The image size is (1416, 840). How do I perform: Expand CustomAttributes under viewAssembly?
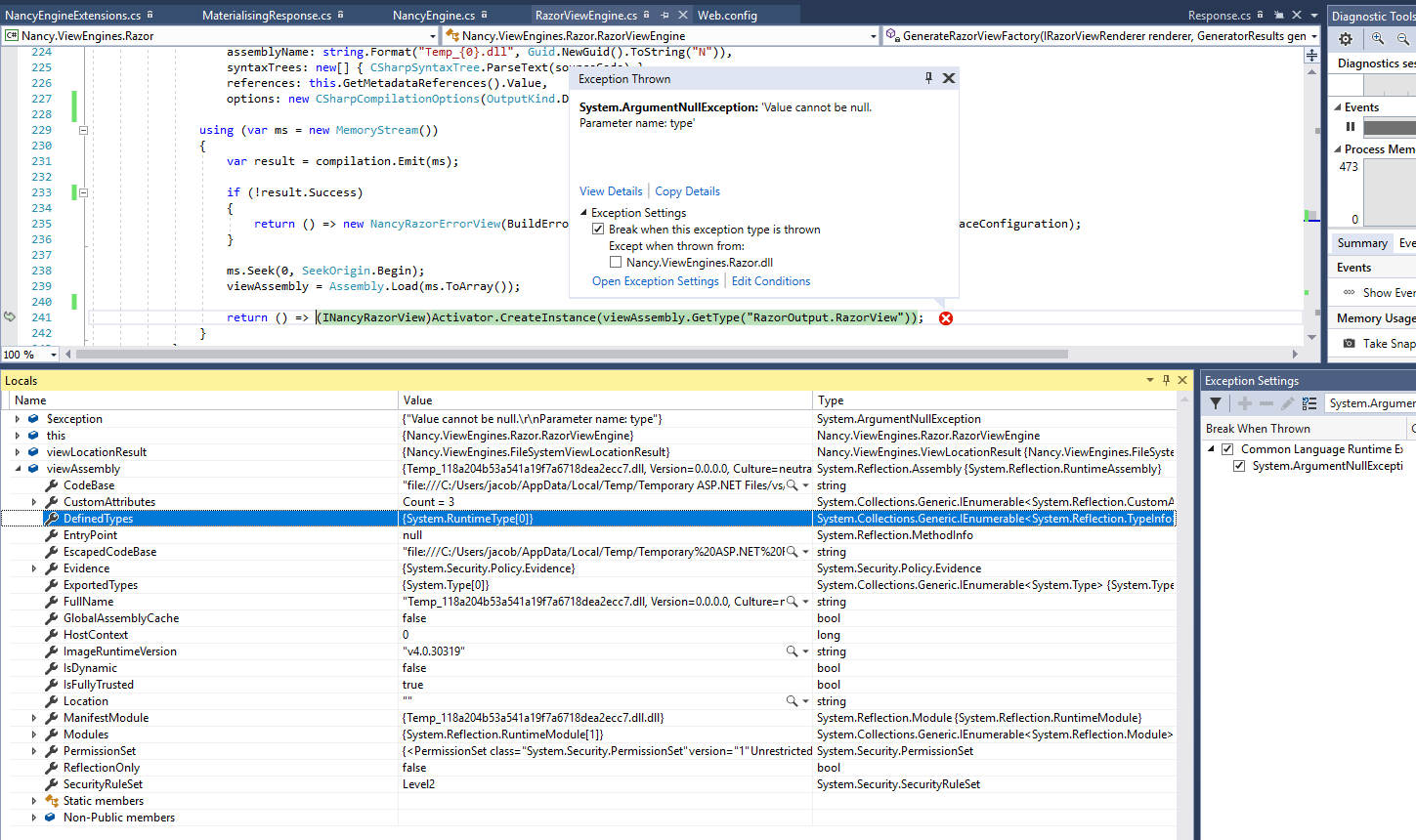pos(33,502)
